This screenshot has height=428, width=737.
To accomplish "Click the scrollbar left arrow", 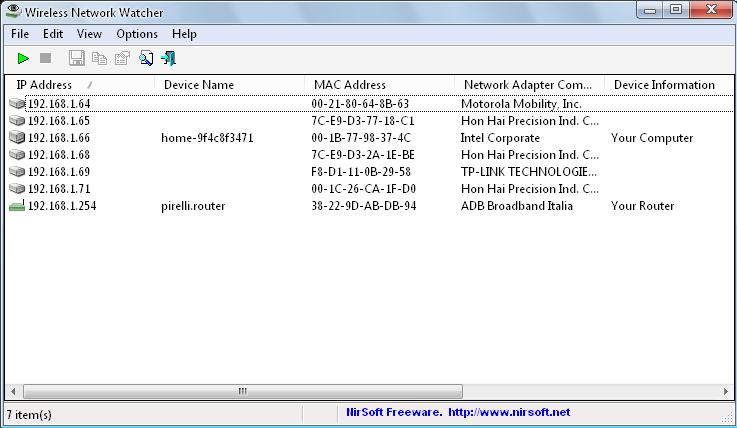I will click(x=13, y=391).
